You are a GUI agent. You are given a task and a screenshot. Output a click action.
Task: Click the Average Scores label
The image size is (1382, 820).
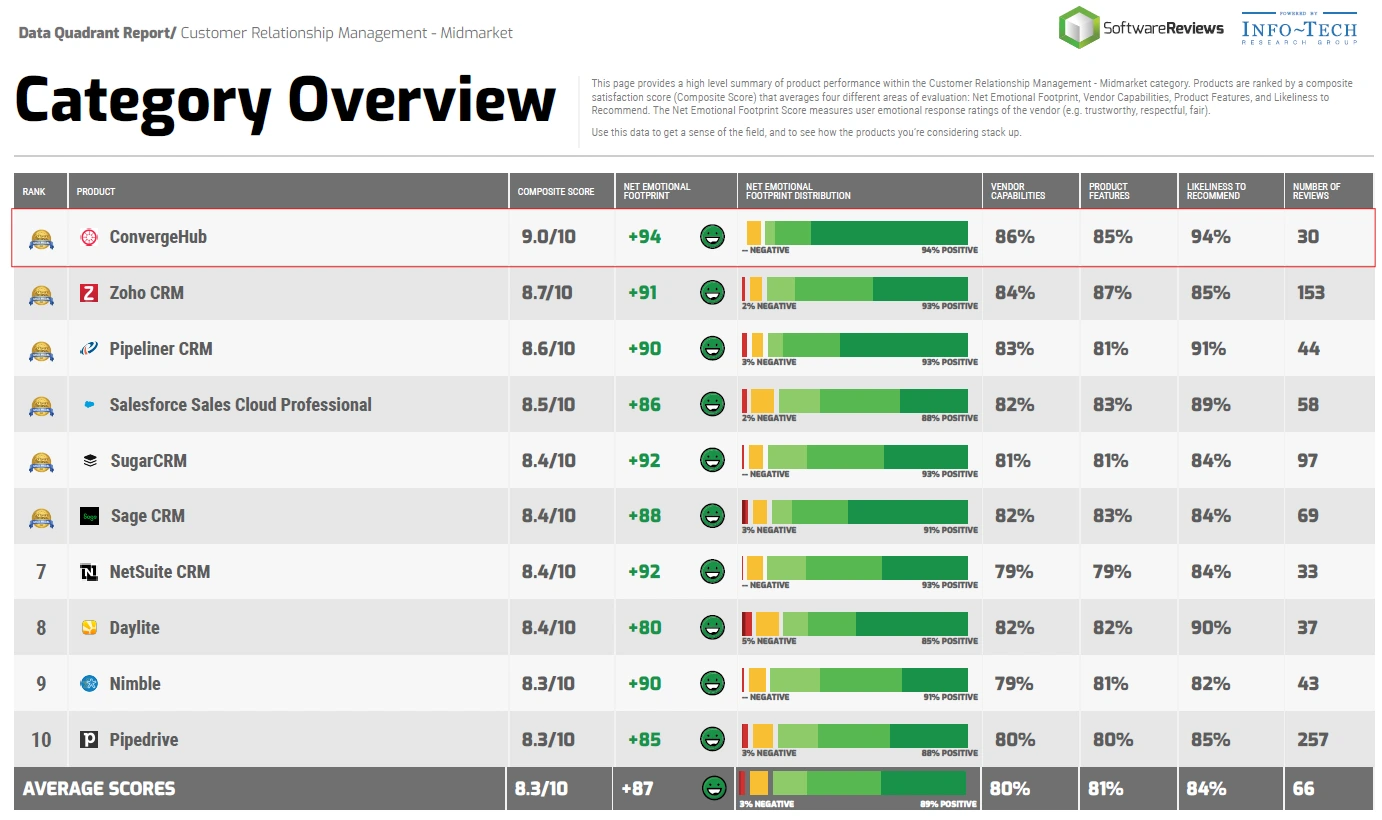99,788
